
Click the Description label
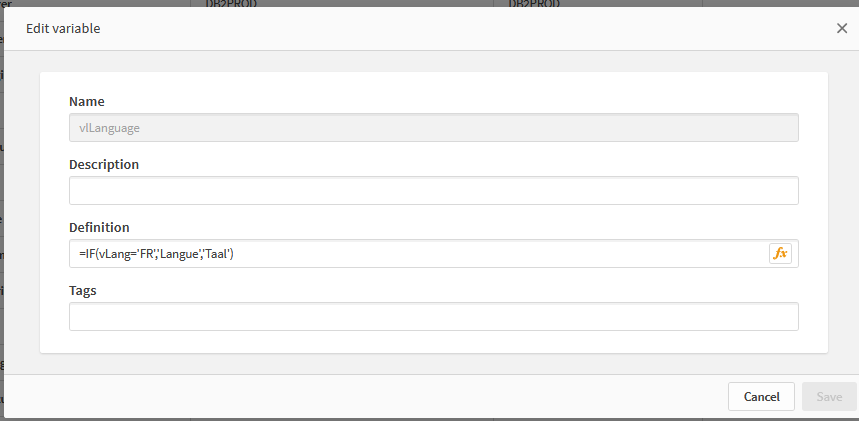coord(104,164)
